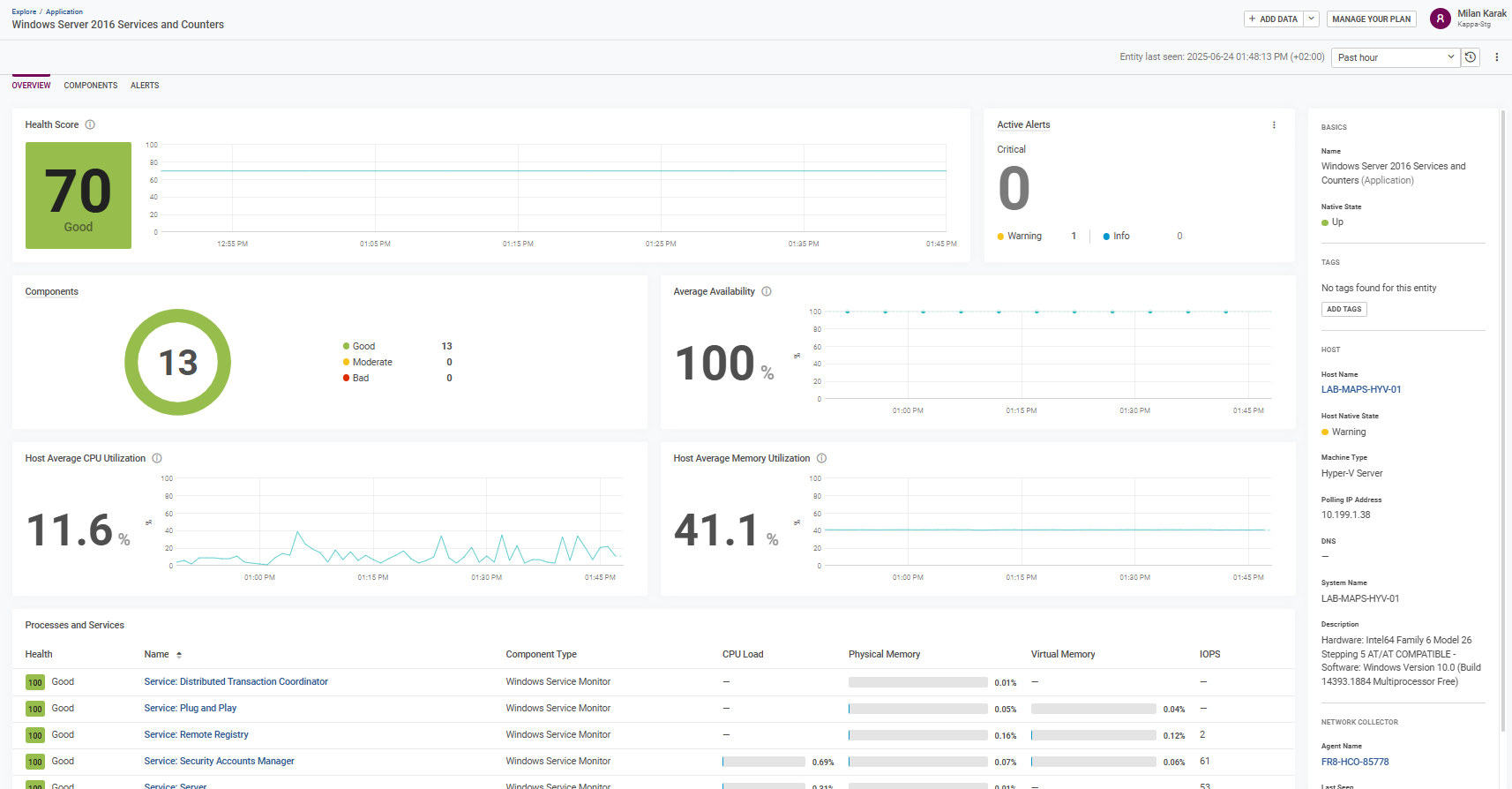Click the user avatar icon
The image size is (1512, 789).
coord(1440,19)
